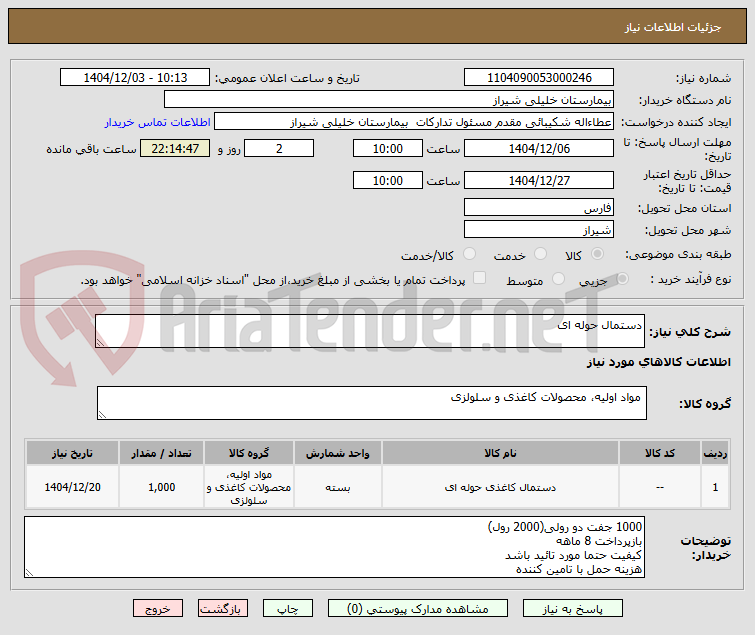Click cell دستمال کاغذی حوله ای
Image resolution: width=755 pixels, height=635 pixels.
pyautogui.click(x=500, y=487)
